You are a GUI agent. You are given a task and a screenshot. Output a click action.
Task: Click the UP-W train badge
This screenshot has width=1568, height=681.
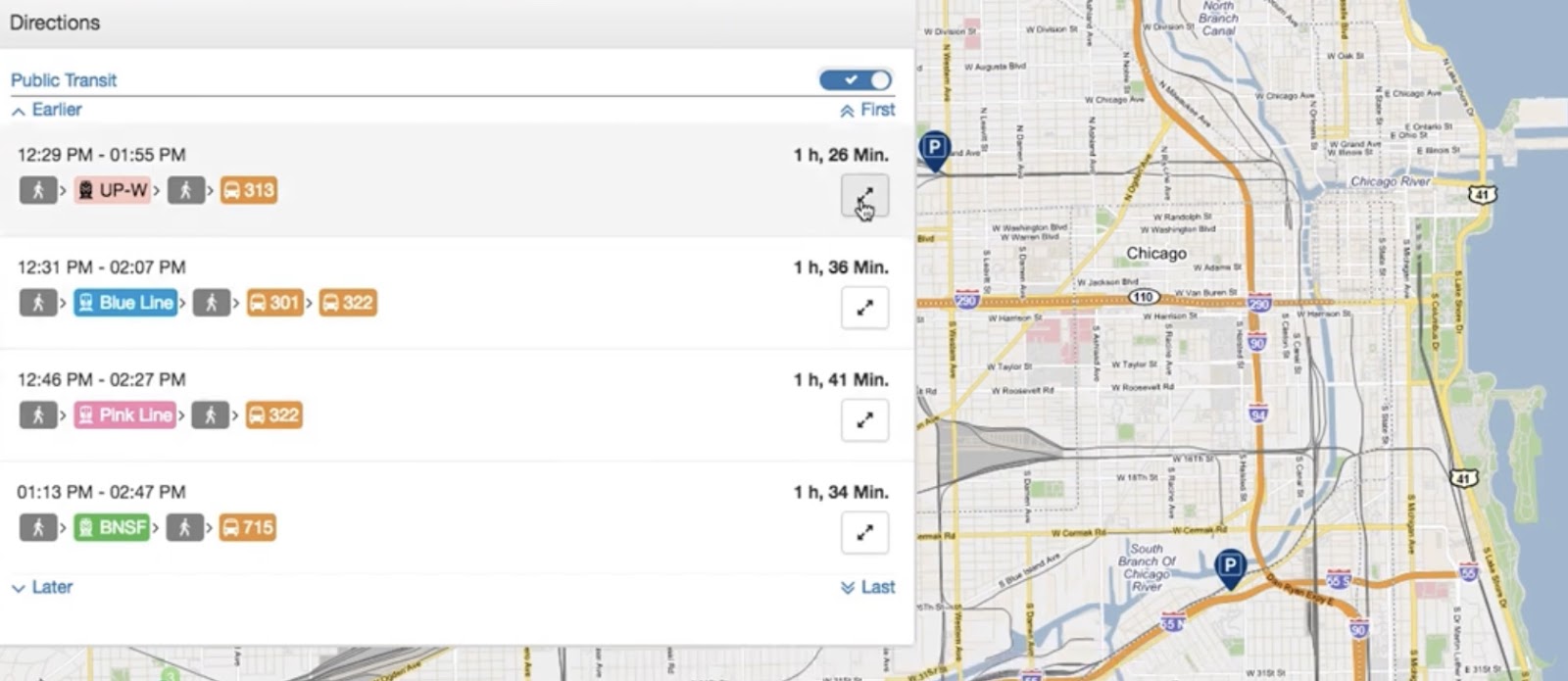pyautogui.click(x=113, y=190)
